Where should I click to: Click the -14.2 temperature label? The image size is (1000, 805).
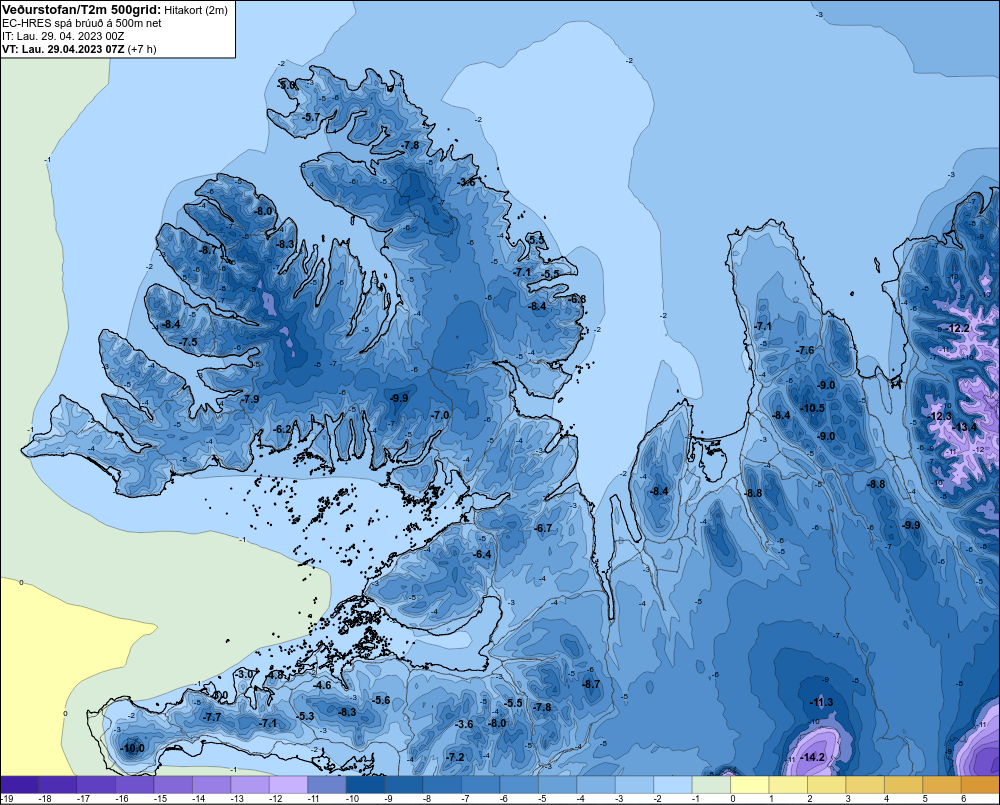point(812,757)
